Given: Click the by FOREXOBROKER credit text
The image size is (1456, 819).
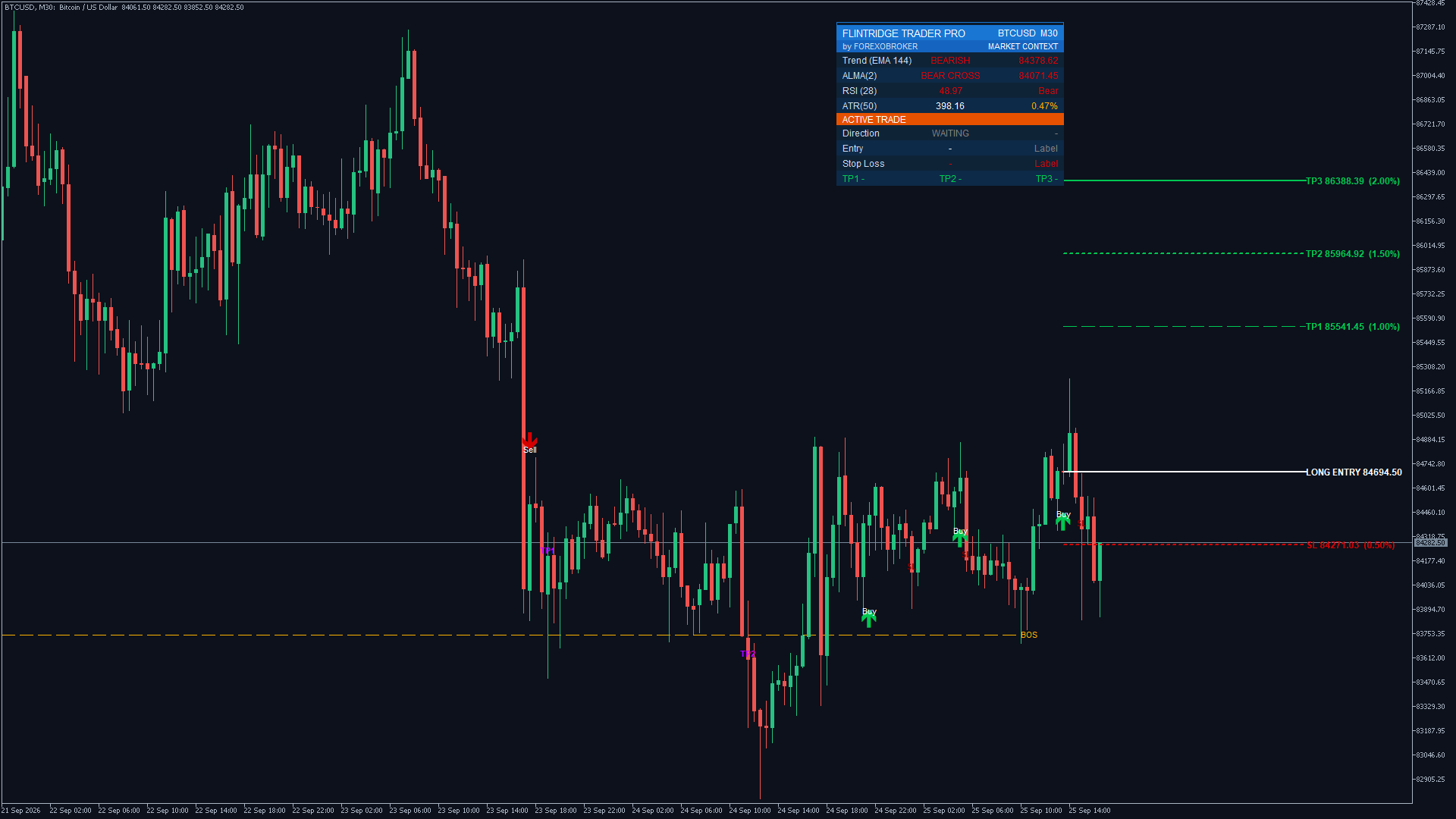Looking at the screenshot, I should coord(880,47).
